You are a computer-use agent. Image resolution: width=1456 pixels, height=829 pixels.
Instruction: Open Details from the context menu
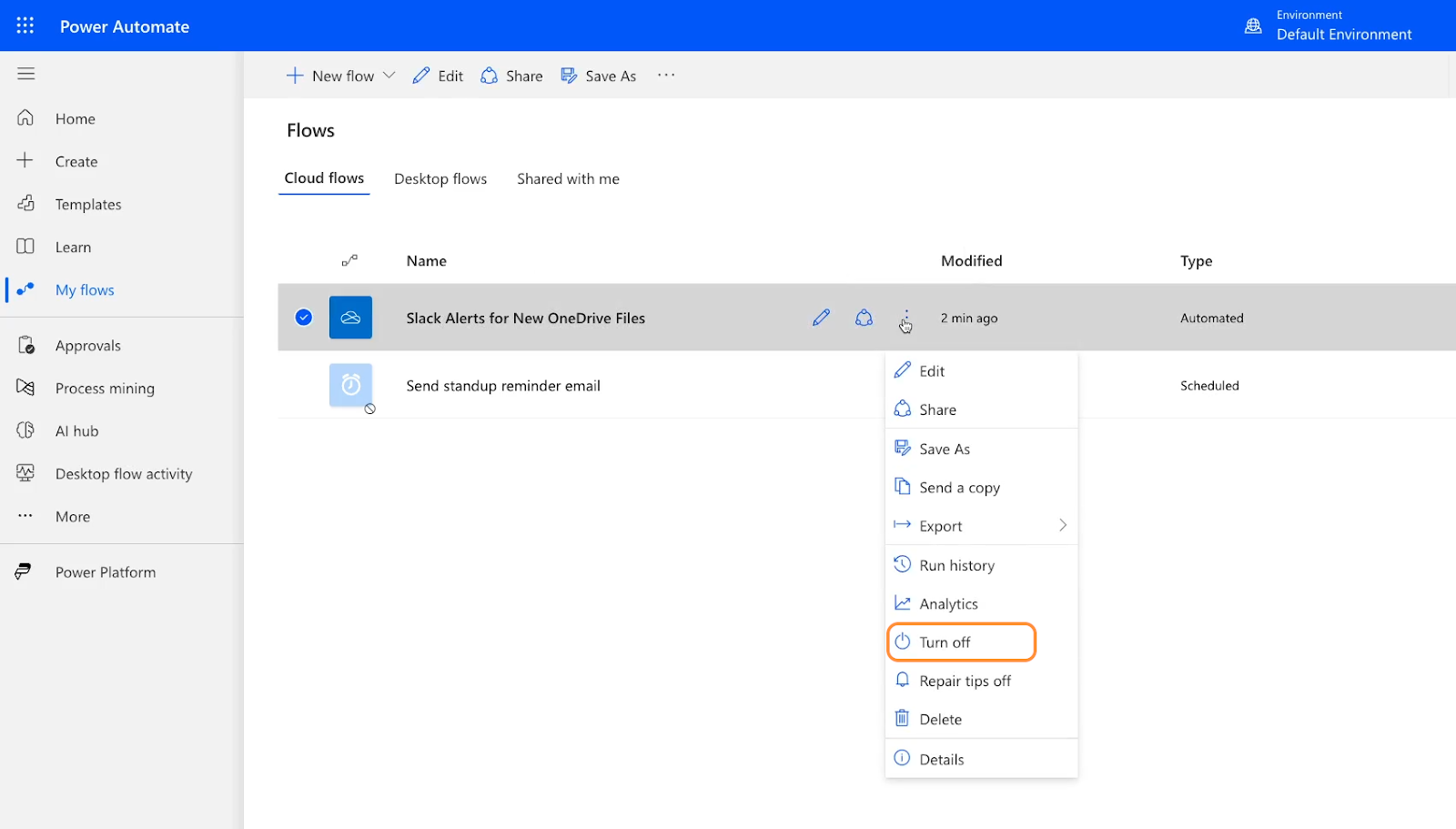pyautogui.click(x=981, y=759)
